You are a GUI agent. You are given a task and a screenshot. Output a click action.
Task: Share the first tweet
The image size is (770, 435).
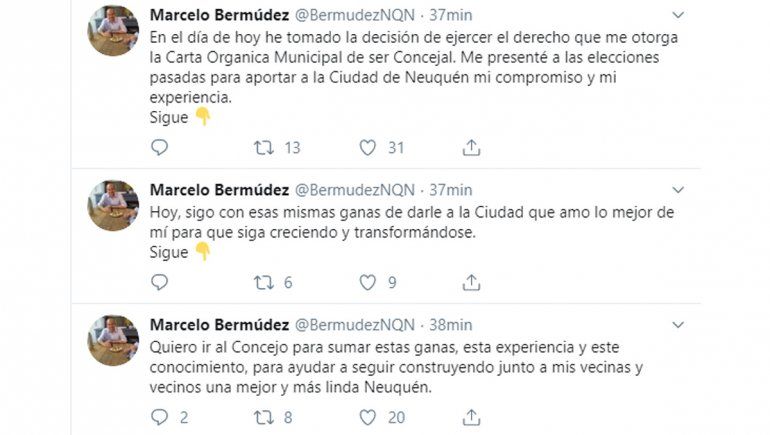tap(471, 148)
